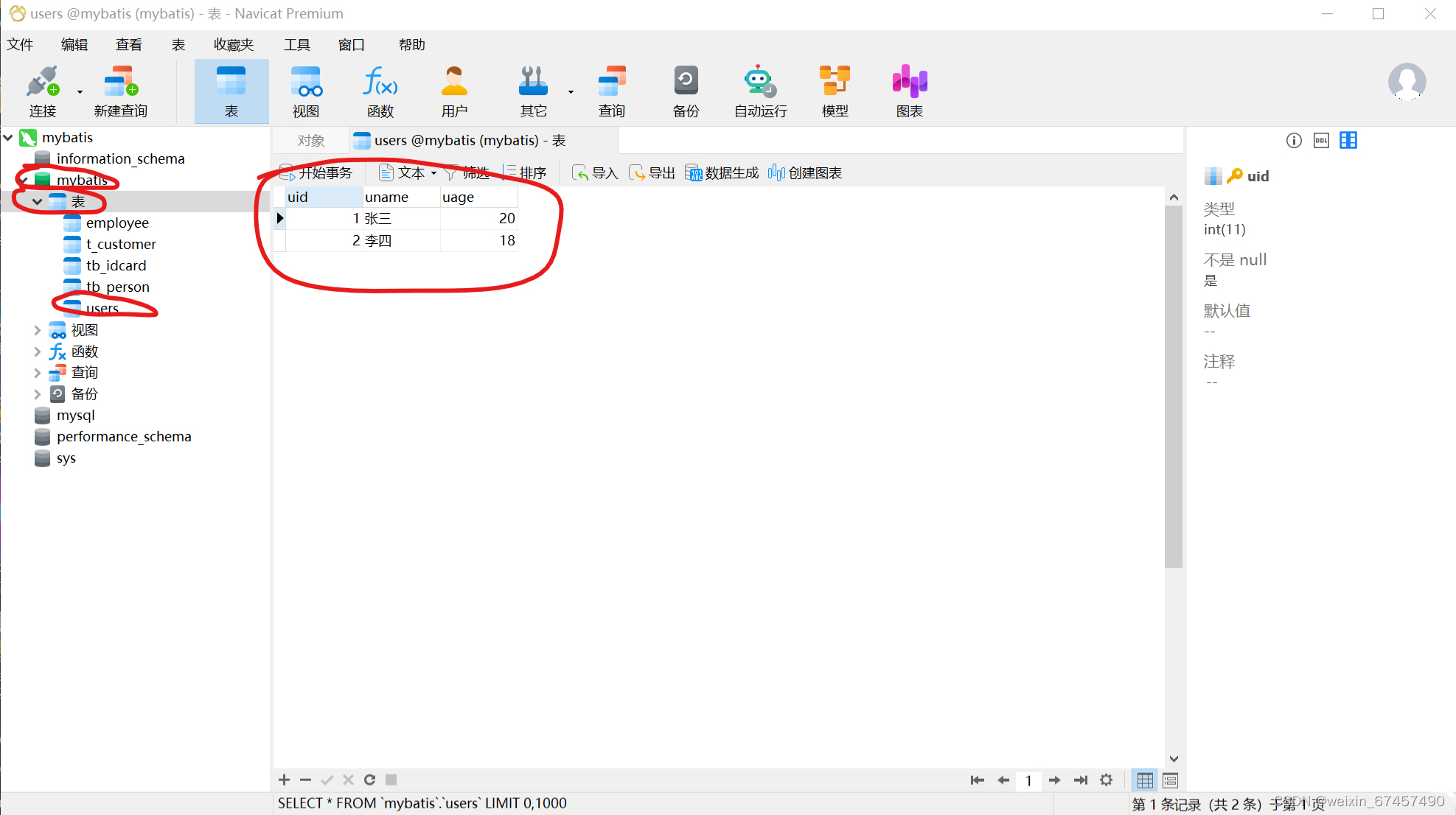Switch to form view in status bar
1456x815 pixels.
1170,780
